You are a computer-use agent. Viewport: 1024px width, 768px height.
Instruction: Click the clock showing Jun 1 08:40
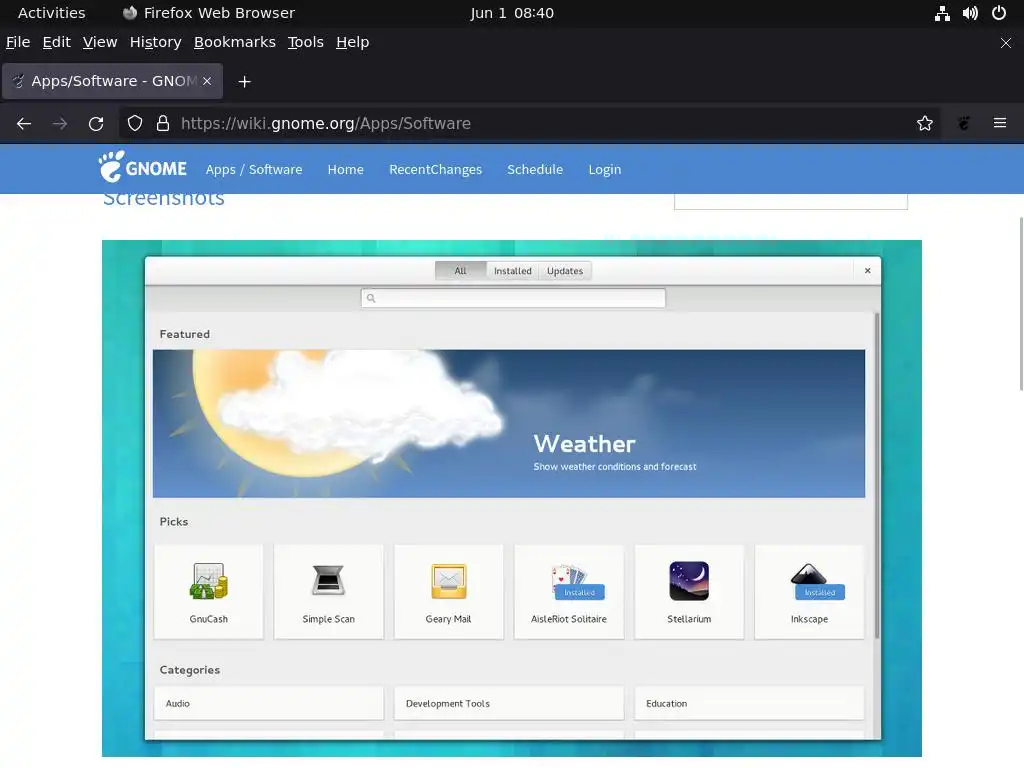512,13
